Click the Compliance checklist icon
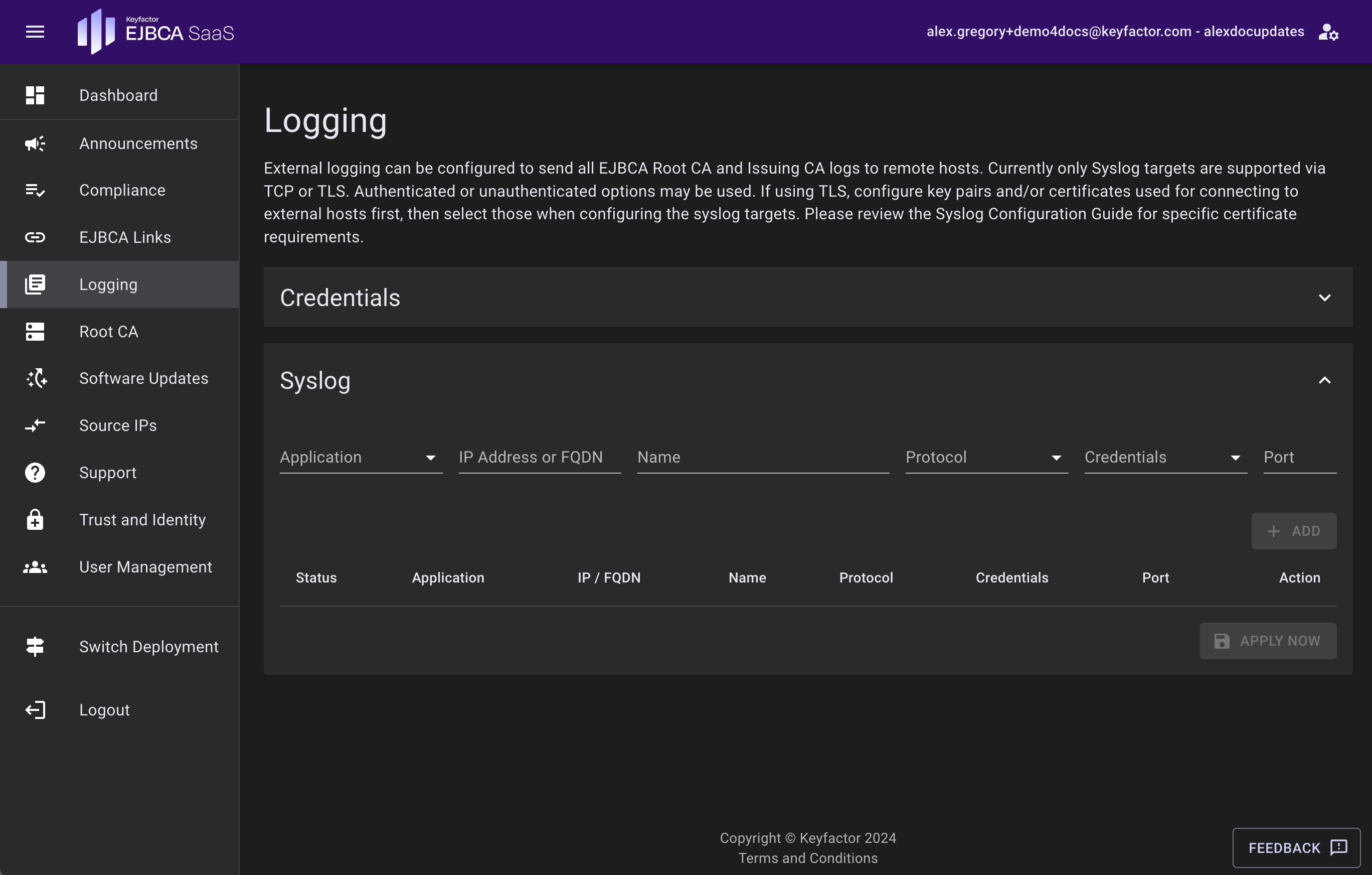 (35, 190)
